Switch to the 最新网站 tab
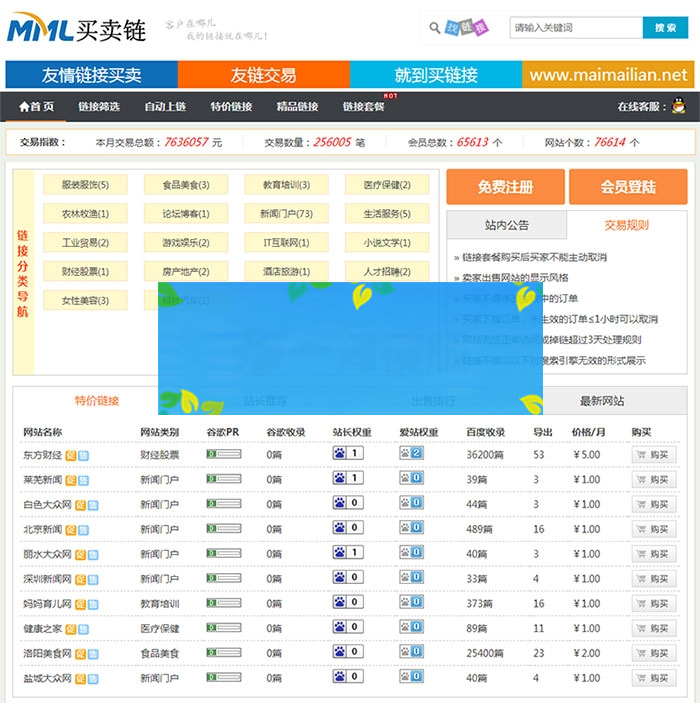 click(x=602, y=401)
